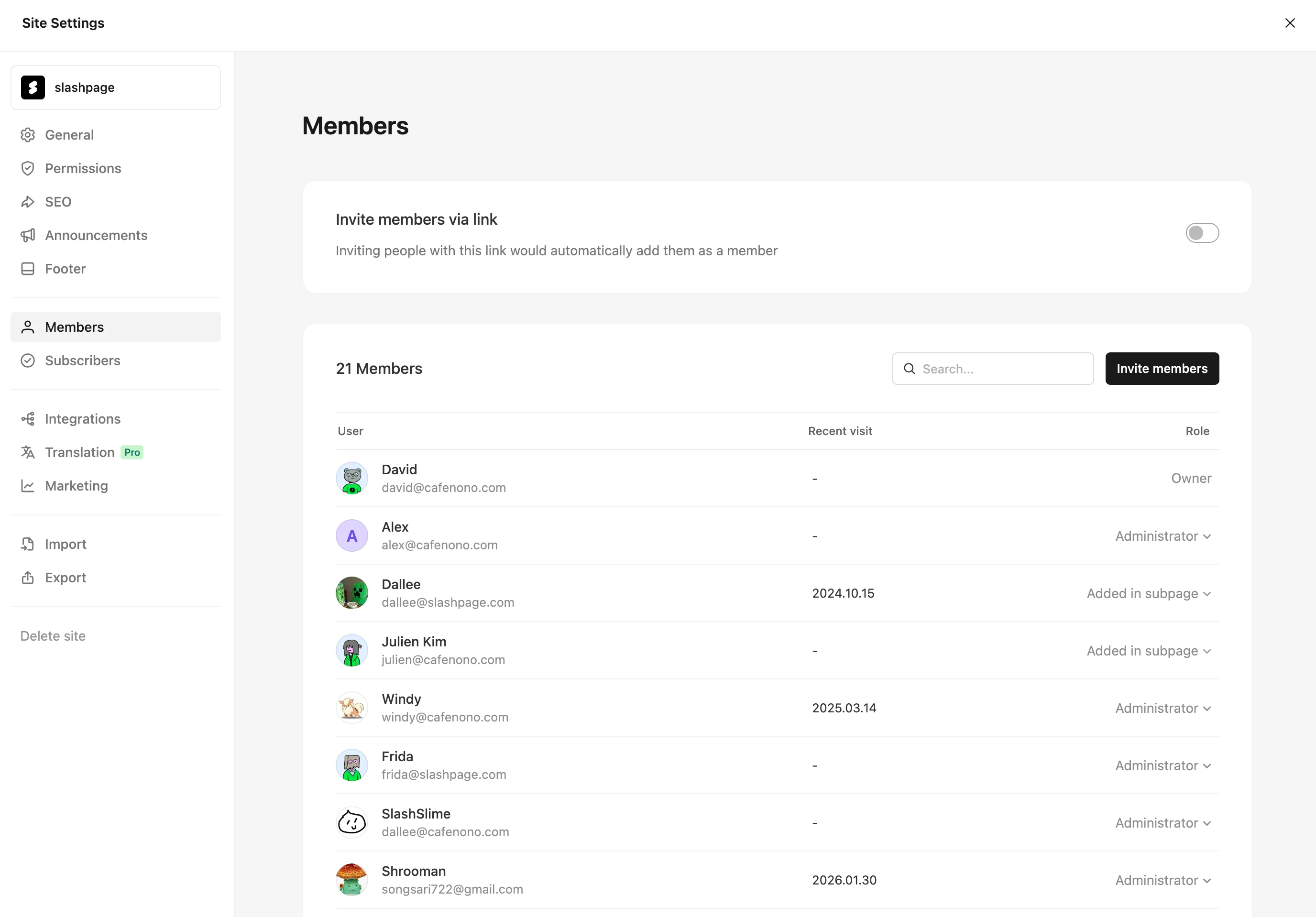Click the Permissions shield icon
Image resolution: width=1316 pixels, height=917 pixels.
[x=28, y=168]
